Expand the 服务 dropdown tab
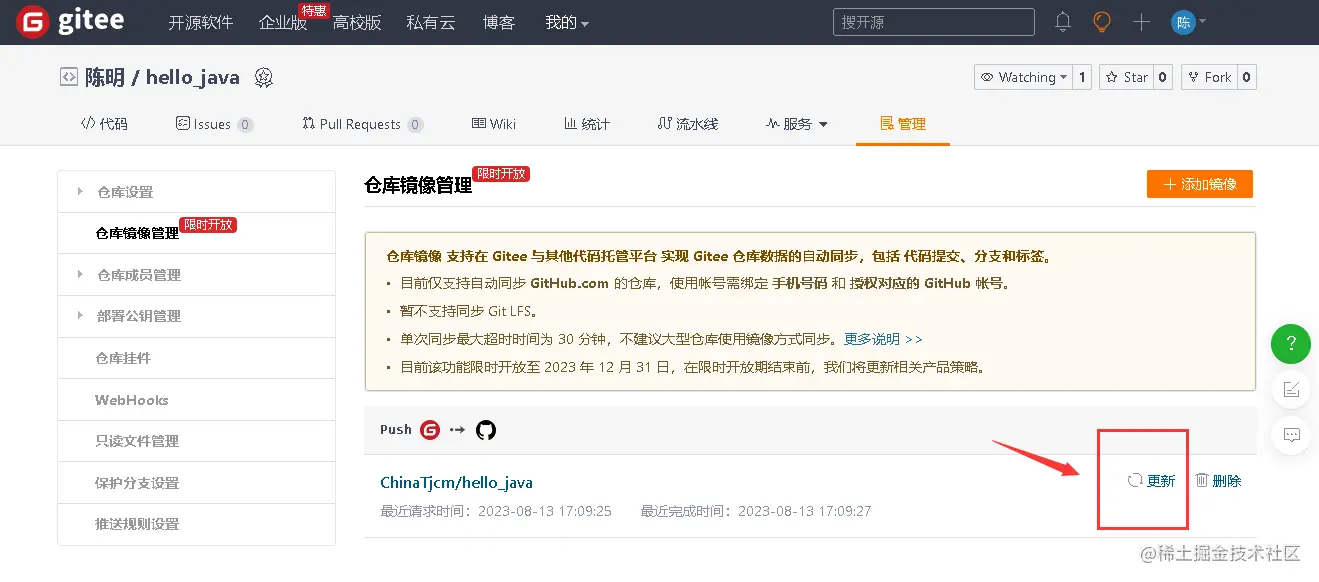The width and height of the screenshot is (1319, 582). pyautogui.click(x=797, y=124)
